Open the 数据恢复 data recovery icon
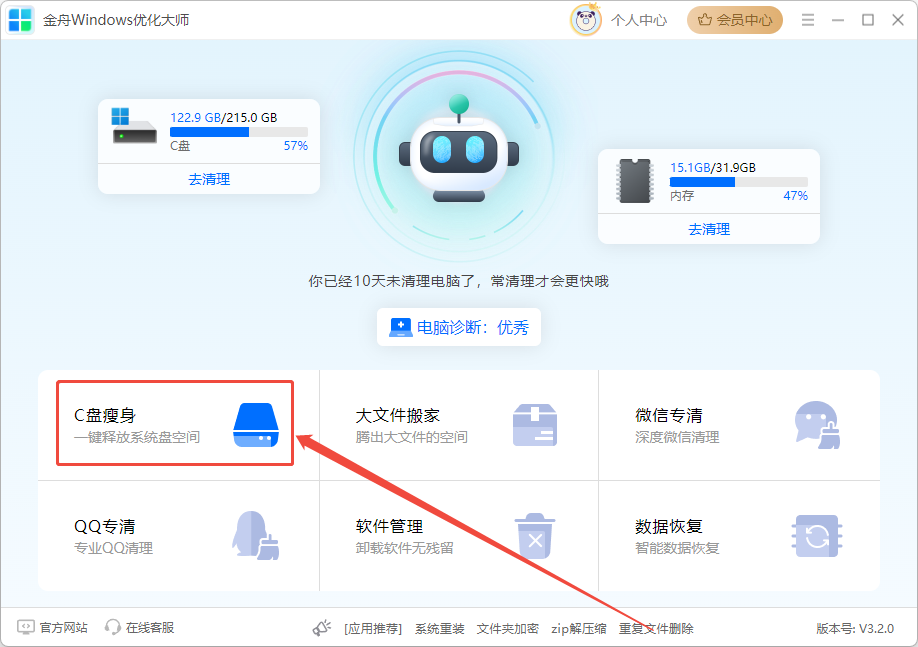This screenshot has width=918, height=647. coord(816,535)
